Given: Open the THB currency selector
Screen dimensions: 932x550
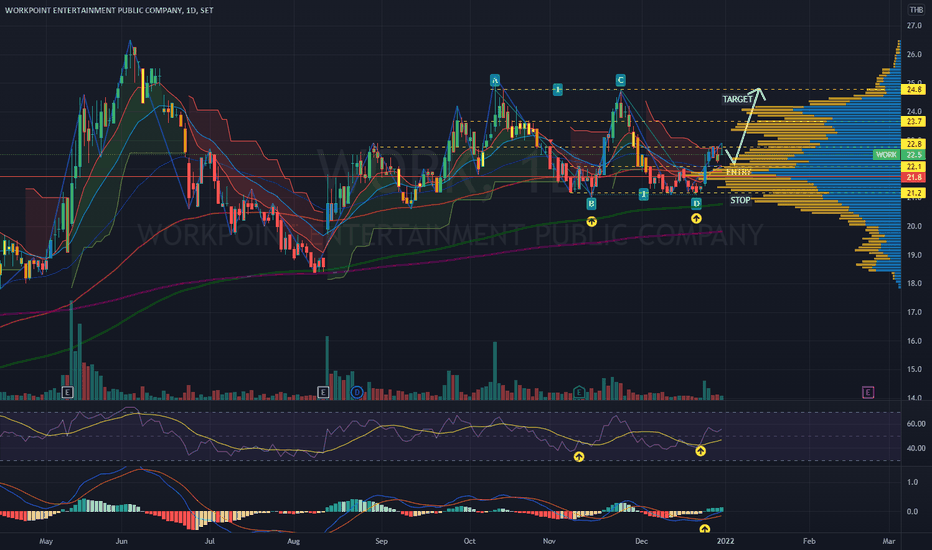Looking at the screenshot, I should click(914, 10).
